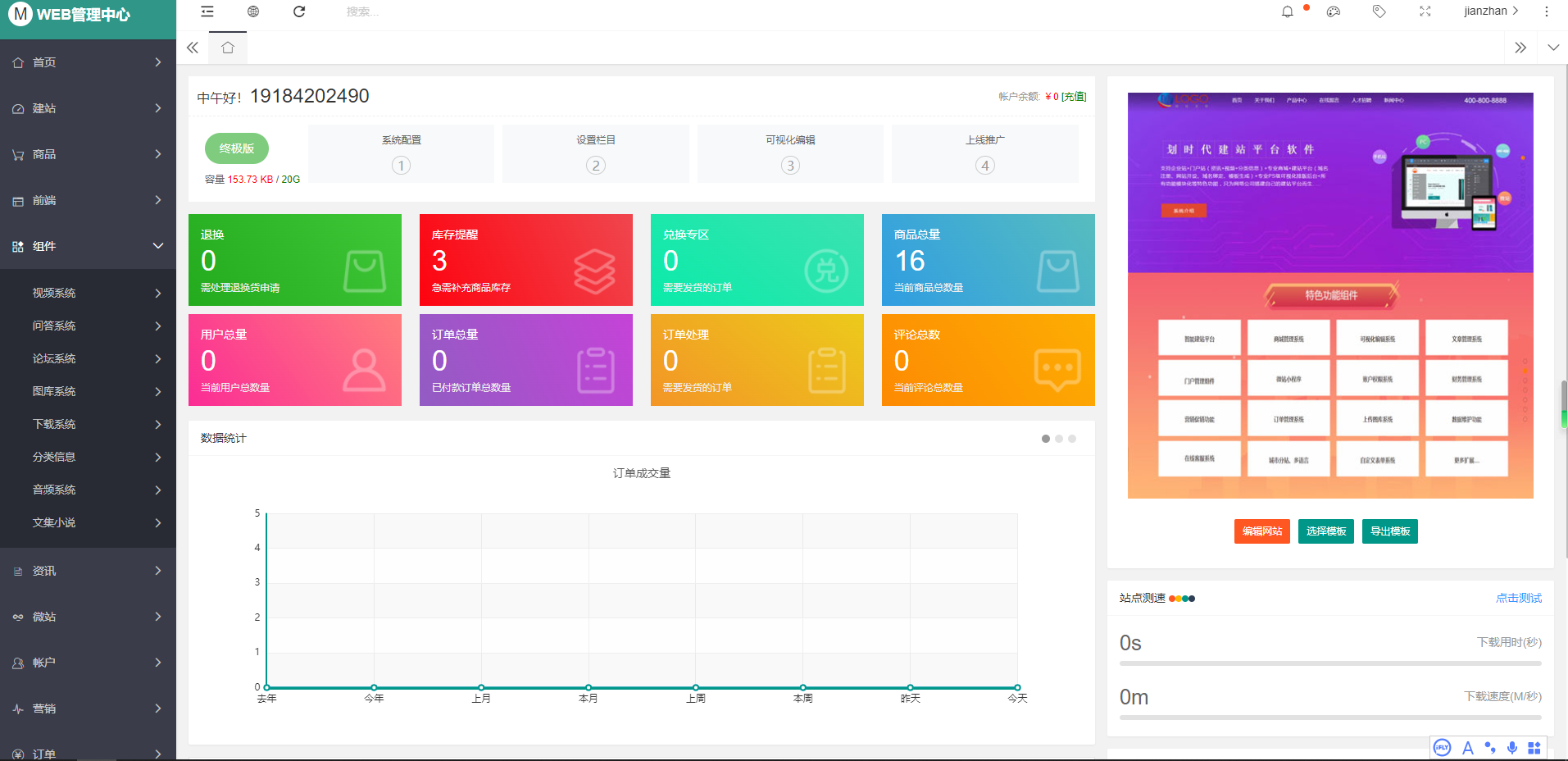Click the theme palette icon
Screen dimensions: 1568x761
1334,11
